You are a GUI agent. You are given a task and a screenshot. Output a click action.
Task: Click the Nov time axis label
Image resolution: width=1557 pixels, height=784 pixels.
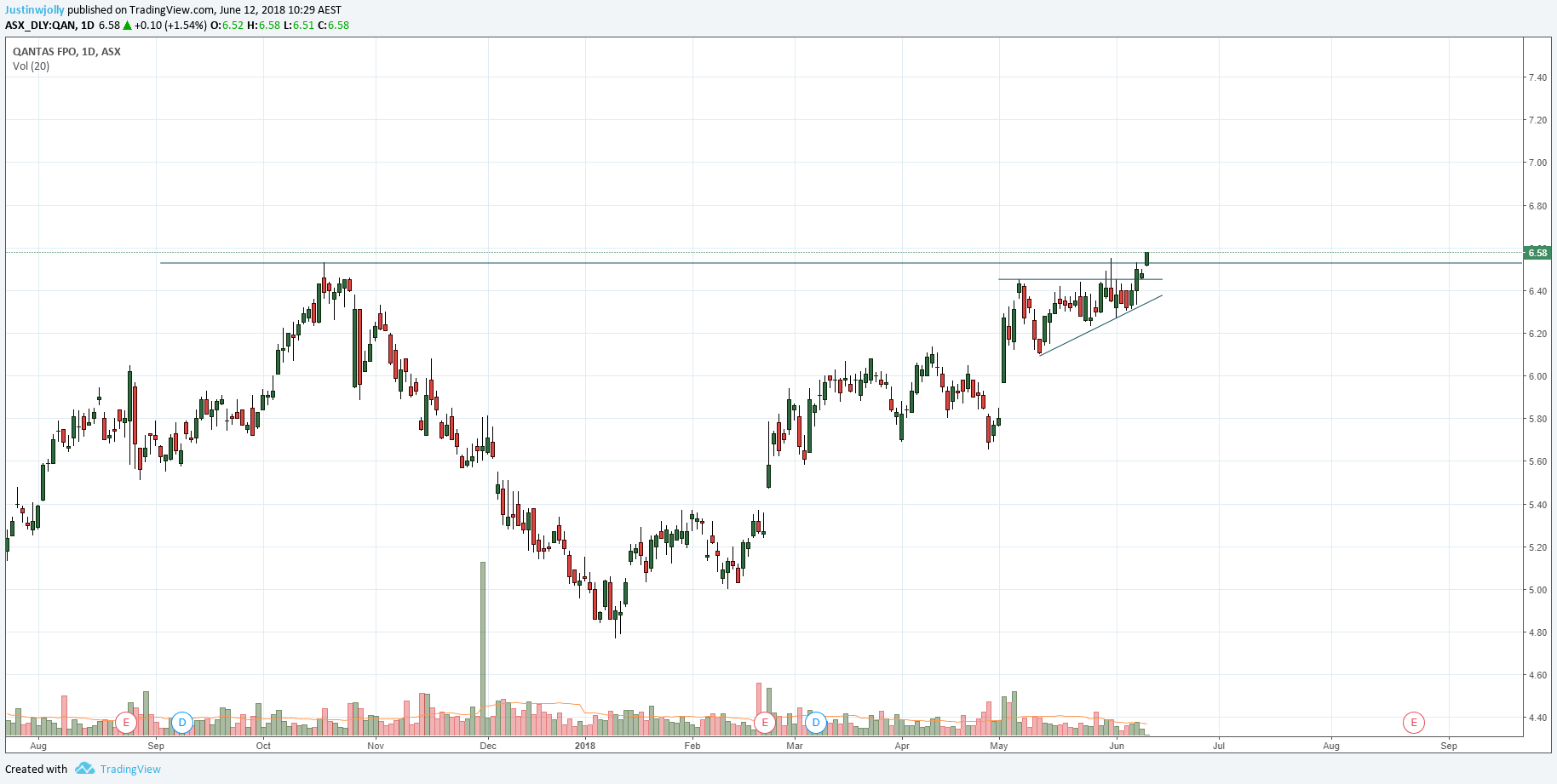coord(376,746)
